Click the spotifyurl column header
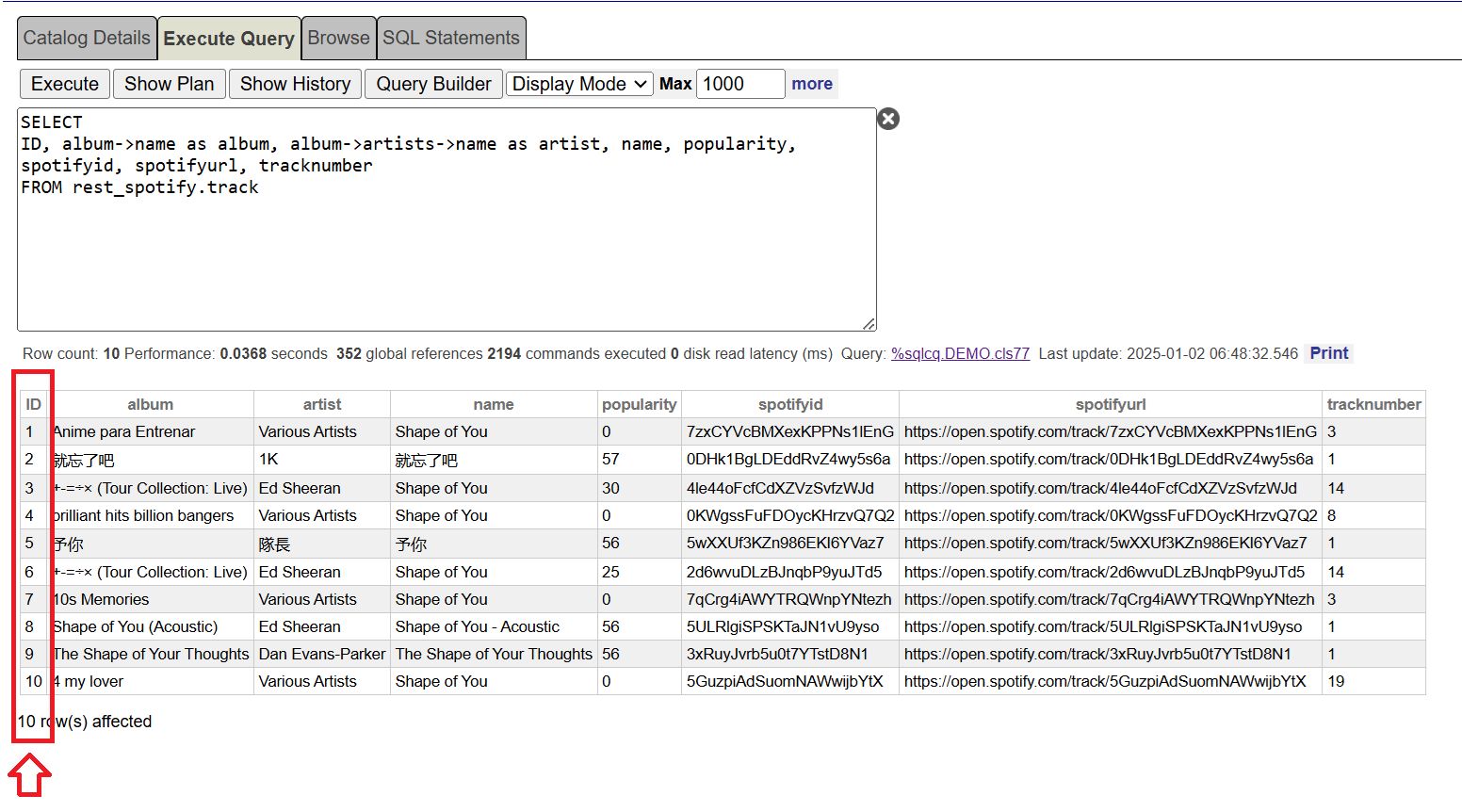Image resolution: width=1462 pixels, height=812 pixels. (x=1111, y=404)
